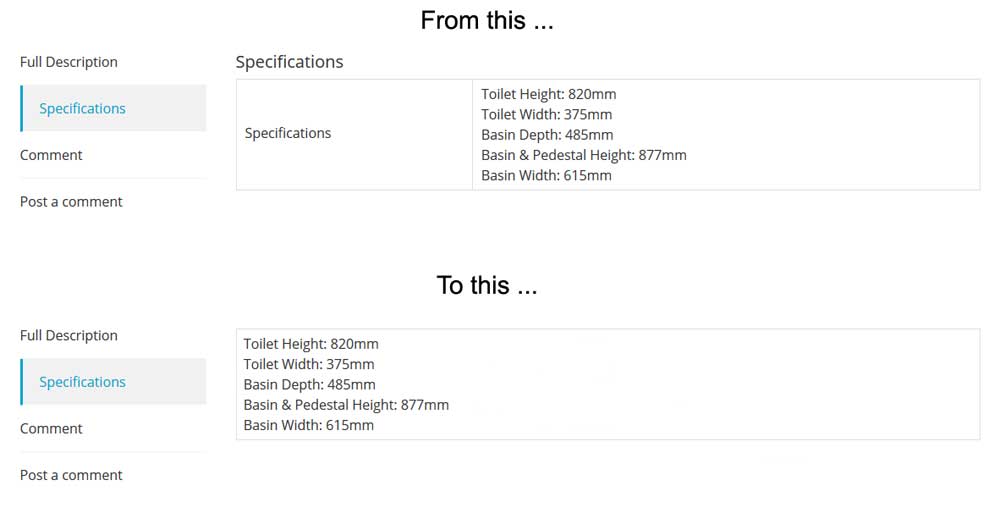Click Toilet Width text in "From this" table

click(546, 114)
